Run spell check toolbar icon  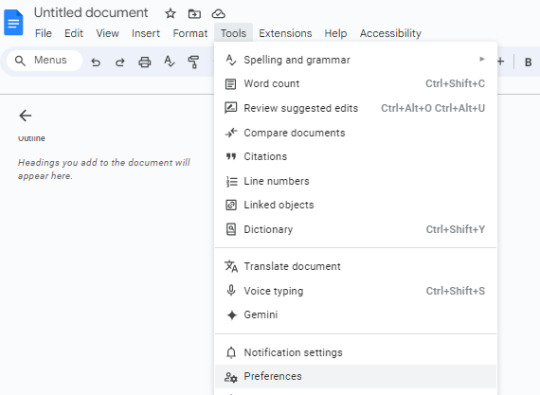(x=169, y=62)
